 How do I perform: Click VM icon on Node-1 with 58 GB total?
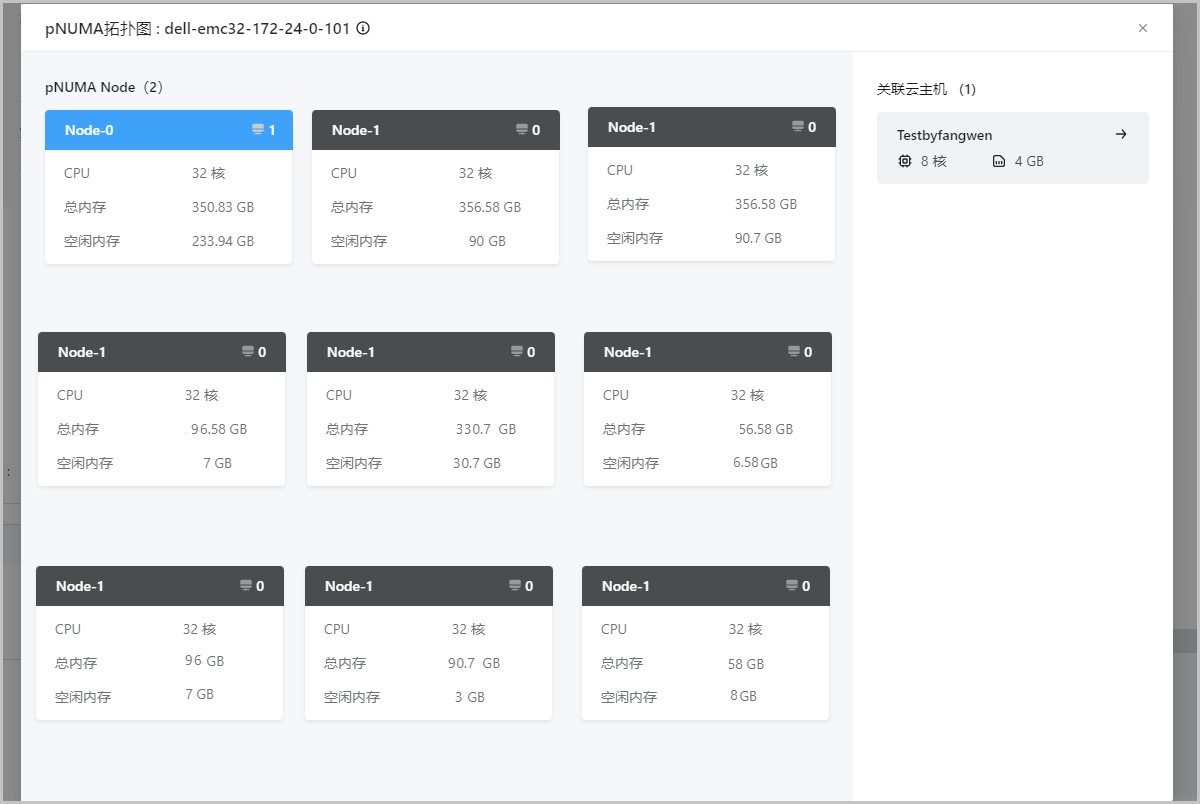click(791, 586)
